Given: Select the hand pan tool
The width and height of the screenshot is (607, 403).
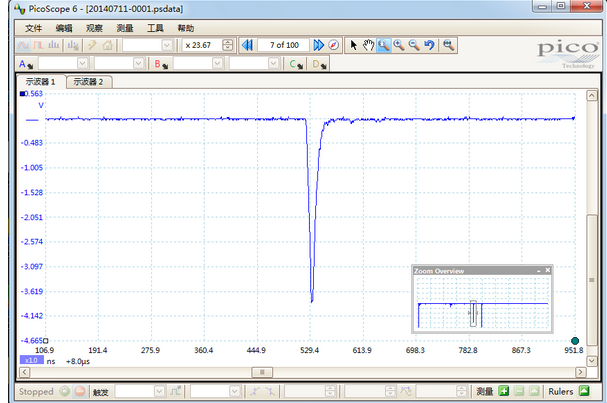Looking at the screenshot, I should pyautogui.click(x=368, y=45).
